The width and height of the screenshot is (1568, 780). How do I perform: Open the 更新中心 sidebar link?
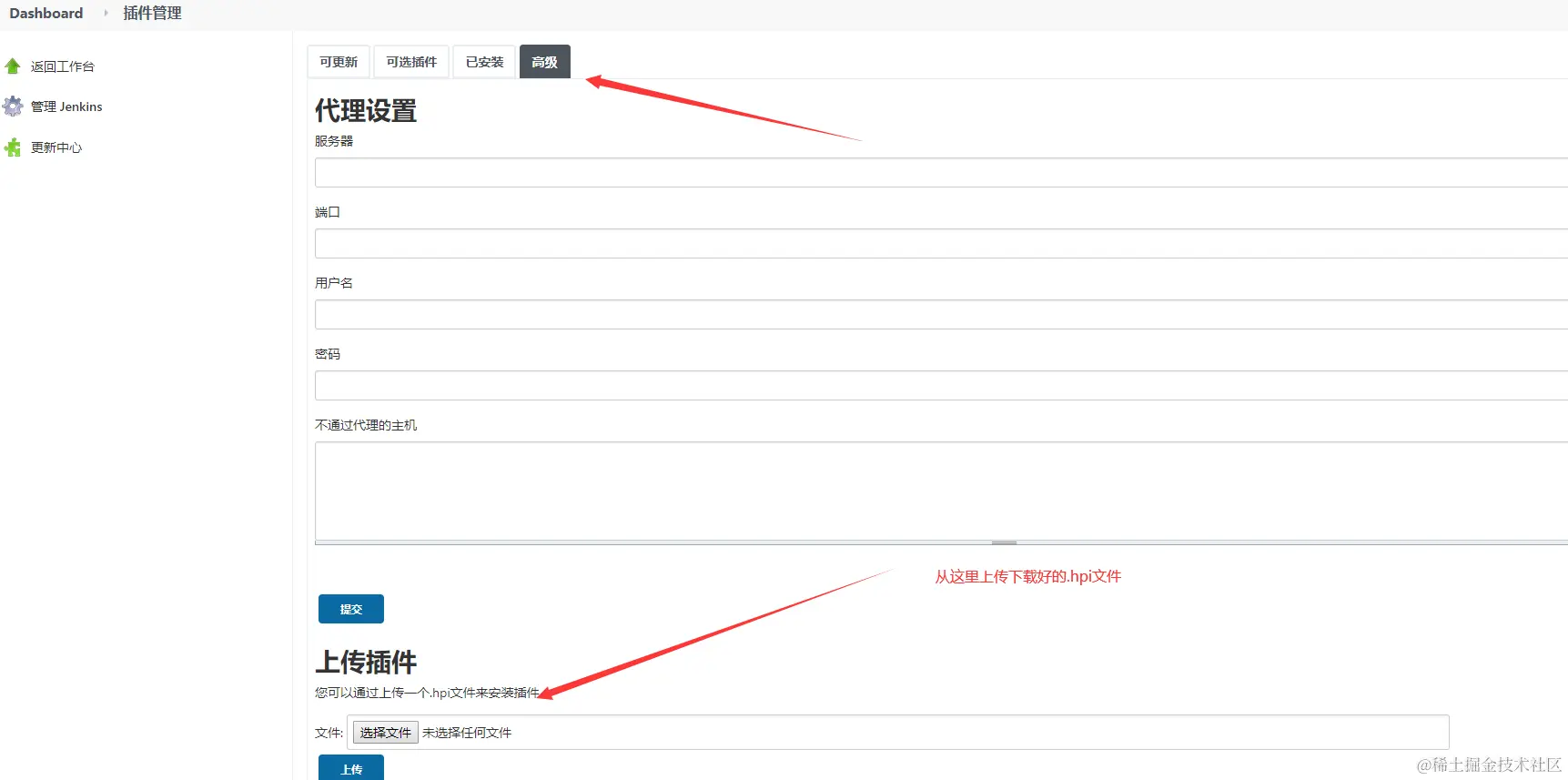[56, 147]
